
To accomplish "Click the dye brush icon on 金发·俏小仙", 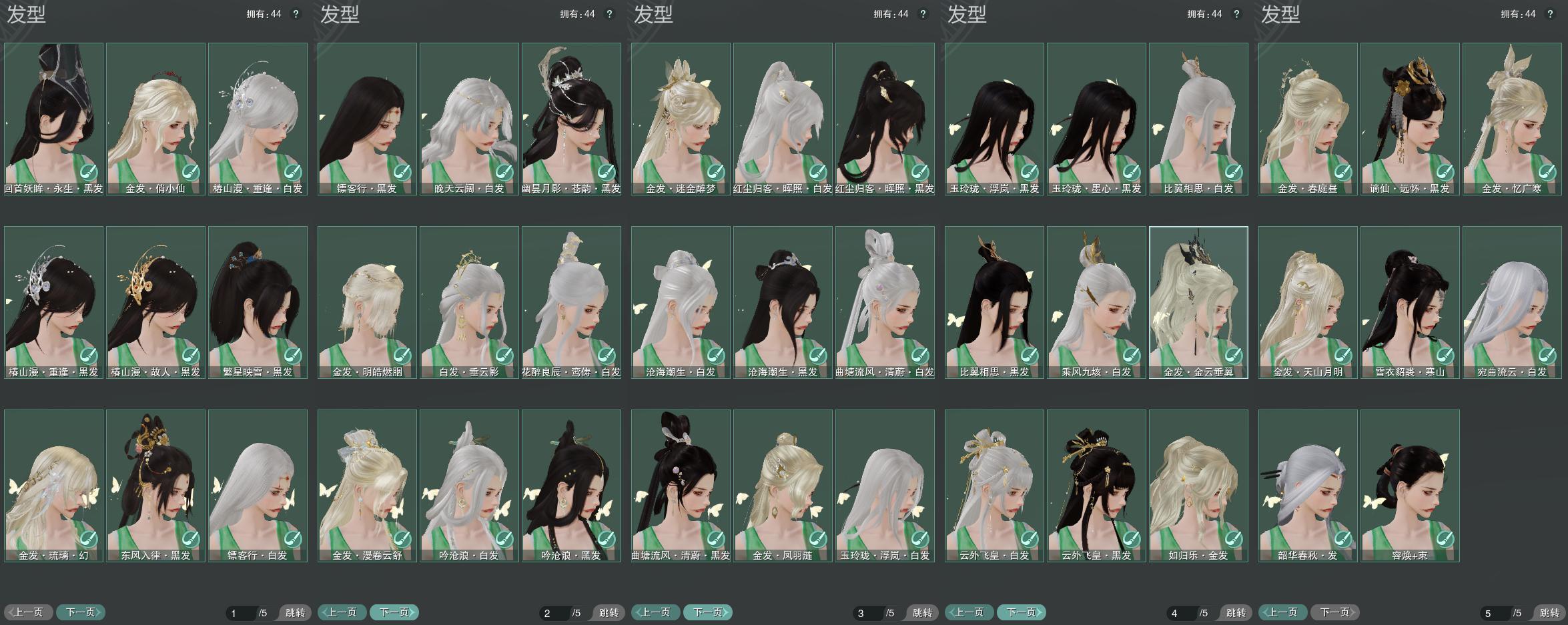I will [190, 173].
